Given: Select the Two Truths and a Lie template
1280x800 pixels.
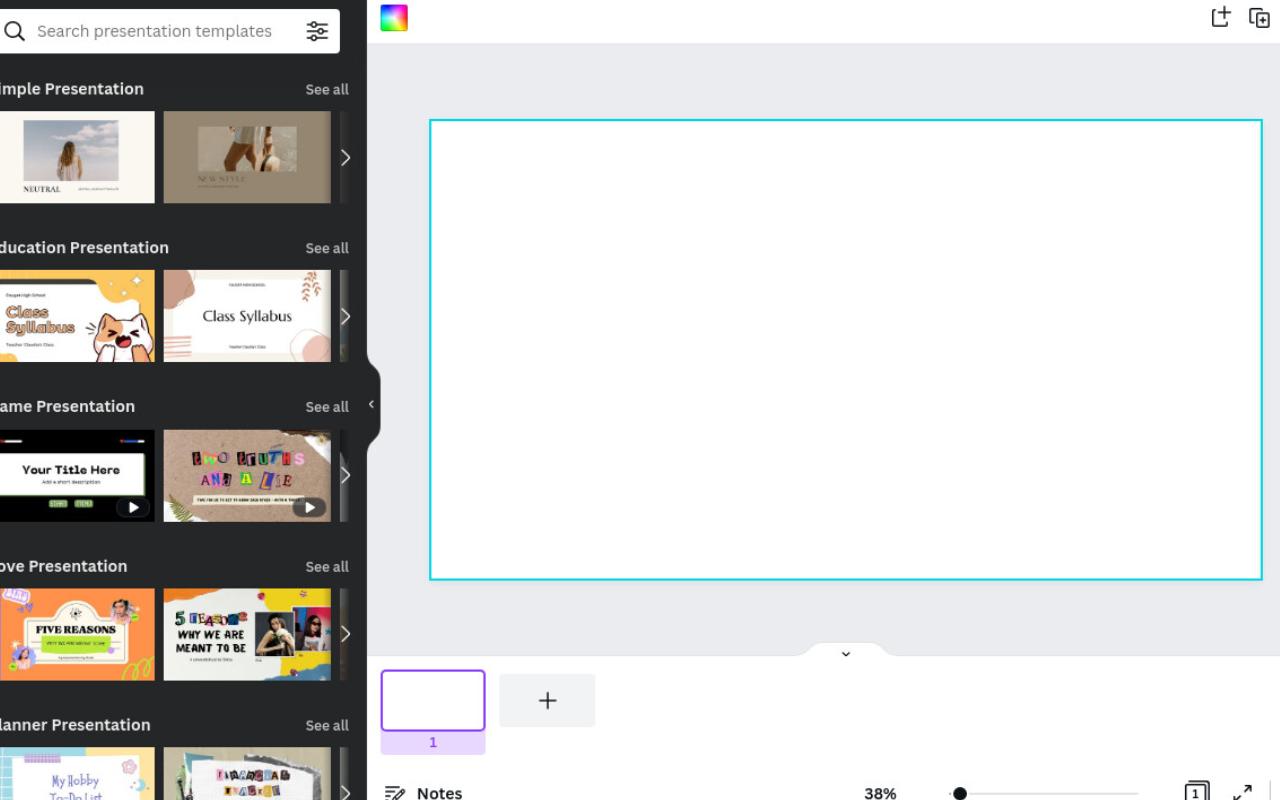Looking at the screenshot, I should point(247,475).
